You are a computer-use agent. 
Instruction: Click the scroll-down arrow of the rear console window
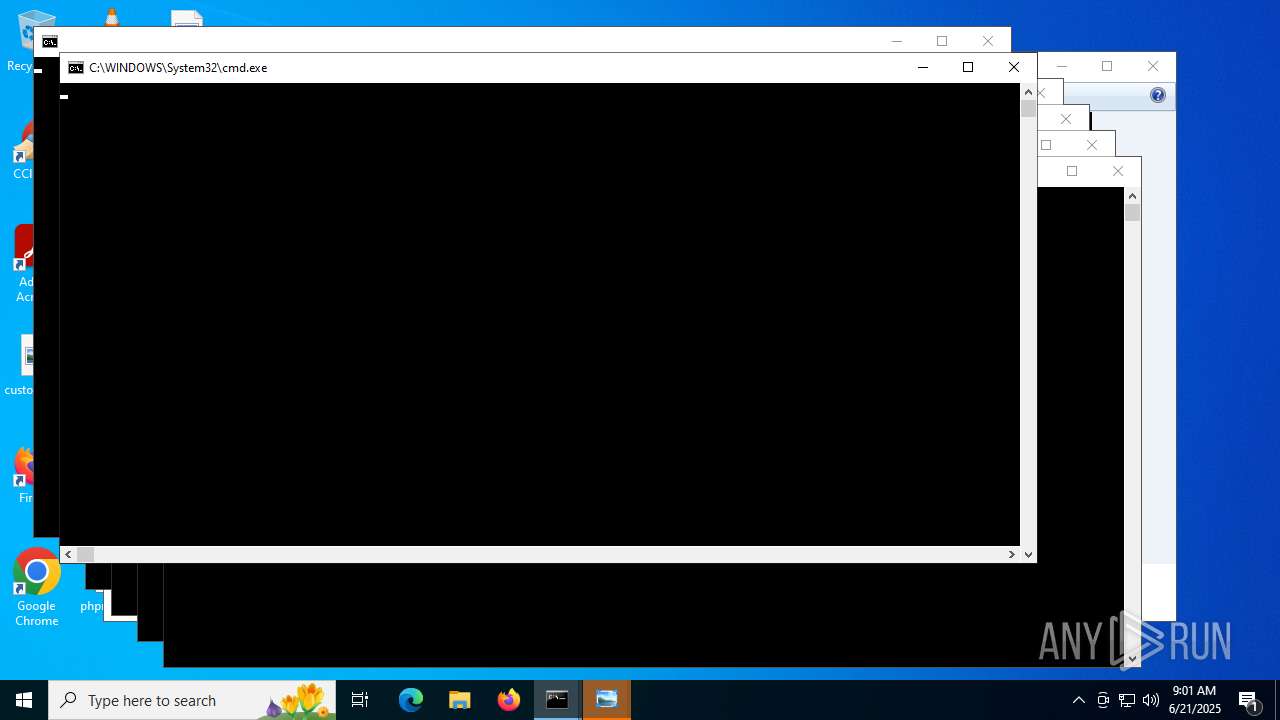coord(1132,658)
